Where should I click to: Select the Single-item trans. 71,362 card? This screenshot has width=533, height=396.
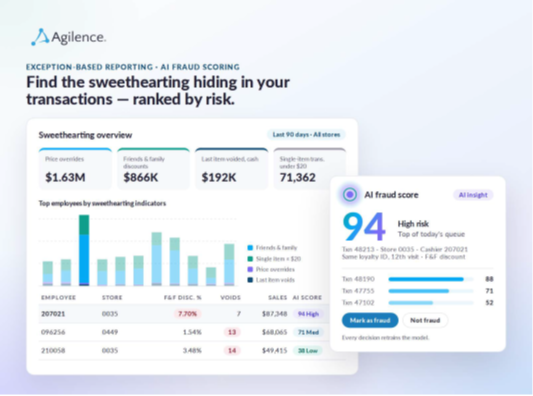pos(310,168)
